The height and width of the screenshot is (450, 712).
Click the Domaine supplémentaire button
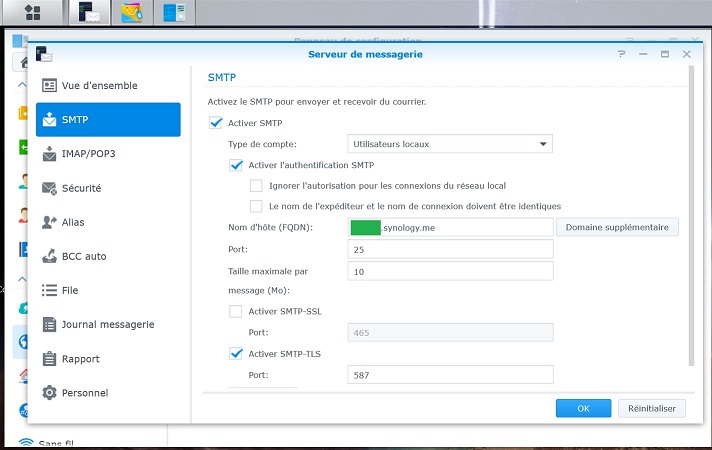(x=617, y=227)
